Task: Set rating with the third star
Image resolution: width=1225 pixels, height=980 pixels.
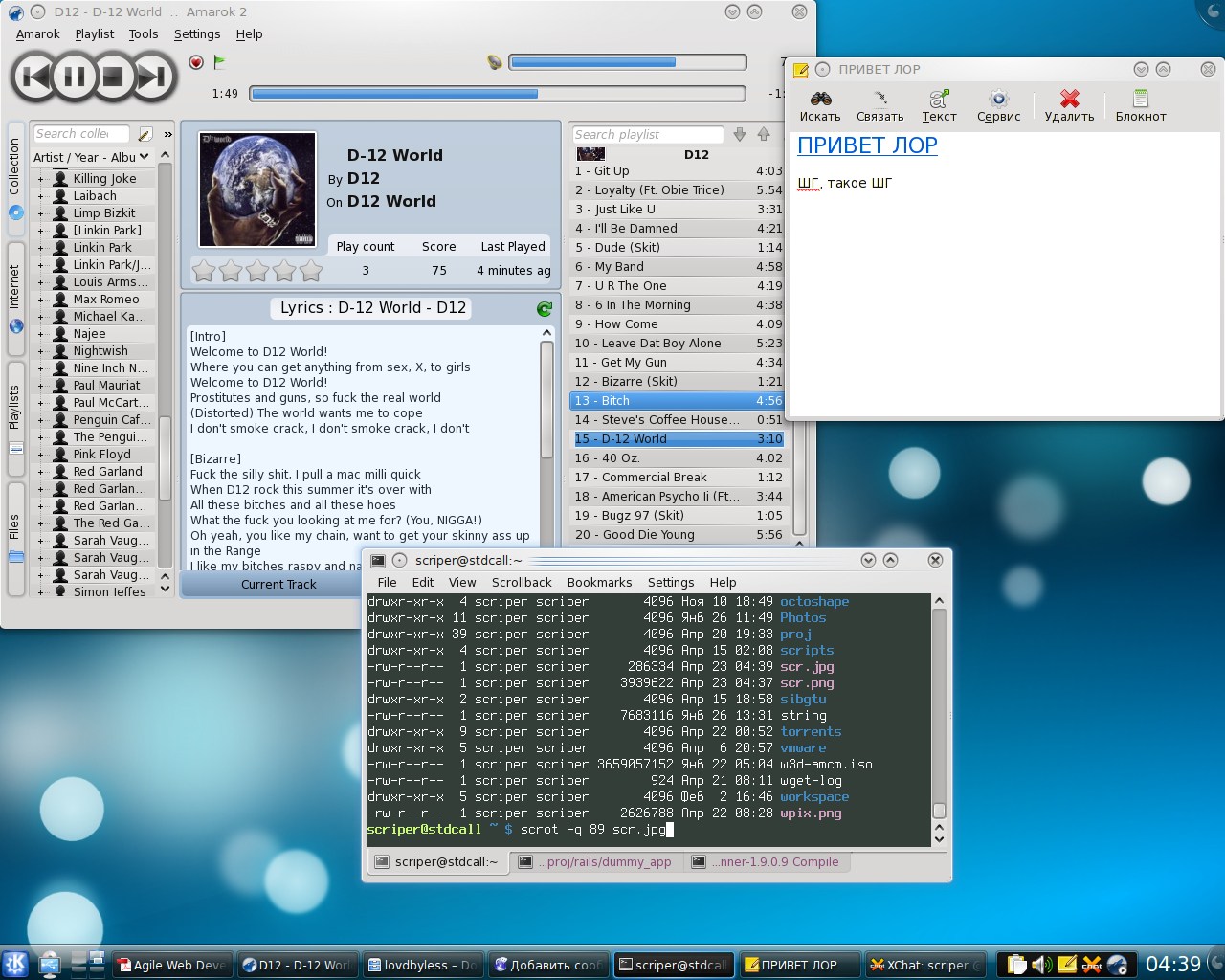Action: 257,271
